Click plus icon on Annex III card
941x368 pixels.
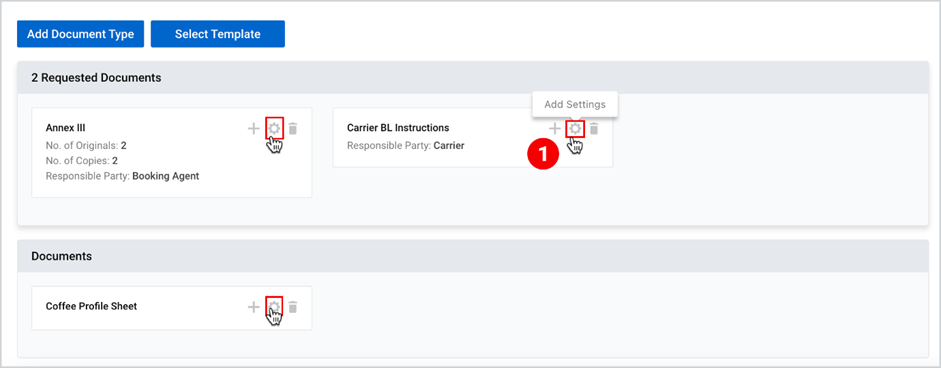[x=254, y=128]
